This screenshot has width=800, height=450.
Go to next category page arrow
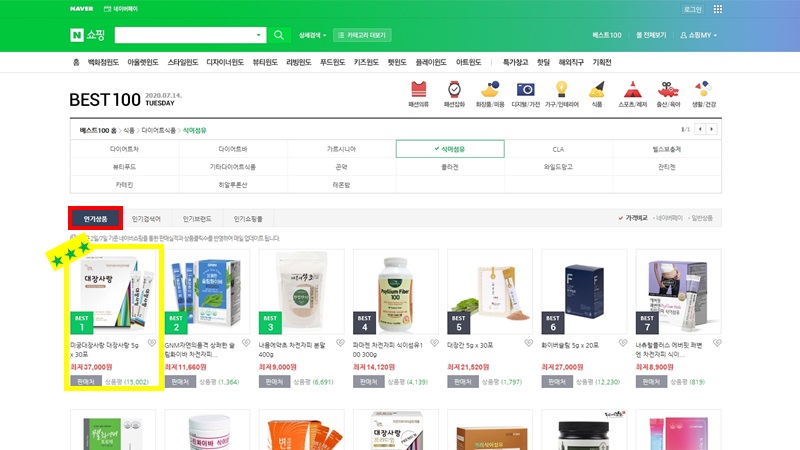point(712,129)
